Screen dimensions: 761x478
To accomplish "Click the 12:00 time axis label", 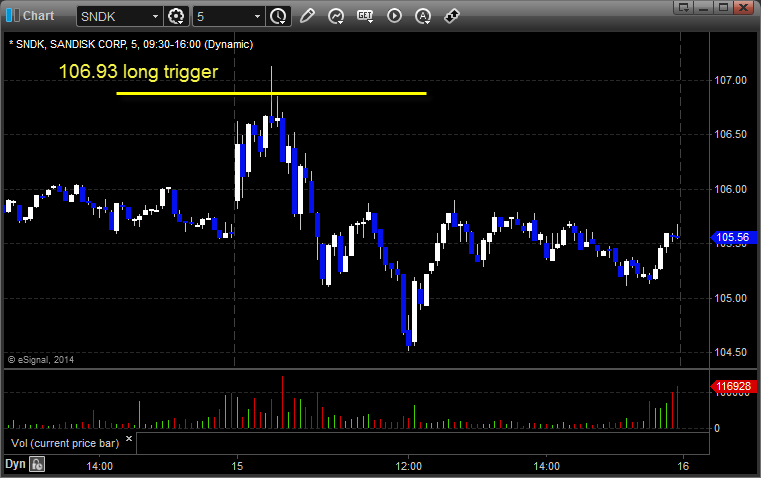I will [409, 466].
